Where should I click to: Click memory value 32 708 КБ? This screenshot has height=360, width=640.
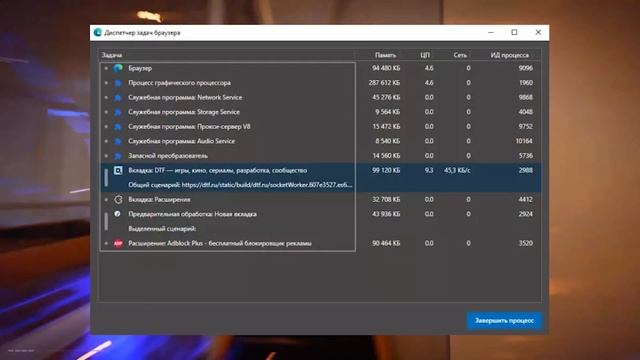tap(386, 200)
